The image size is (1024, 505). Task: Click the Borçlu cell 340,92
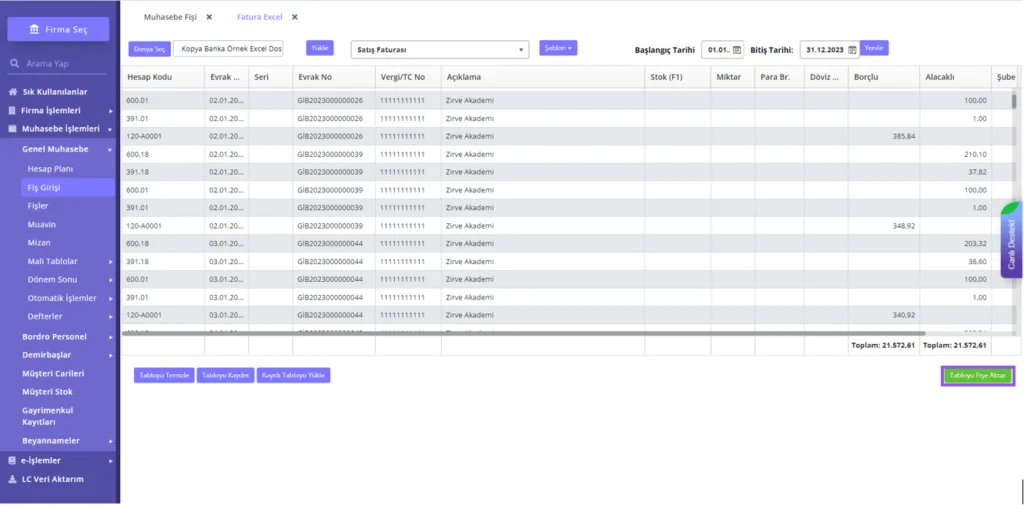pos(884,315)
